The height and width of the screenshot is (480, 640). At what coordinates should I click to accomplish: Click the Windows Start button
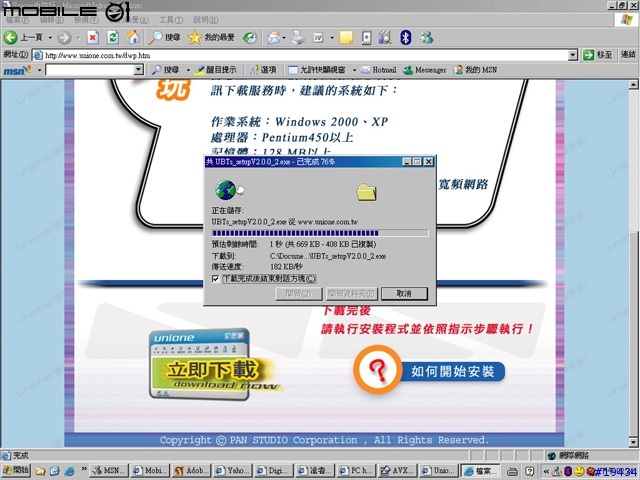point(16,470)
